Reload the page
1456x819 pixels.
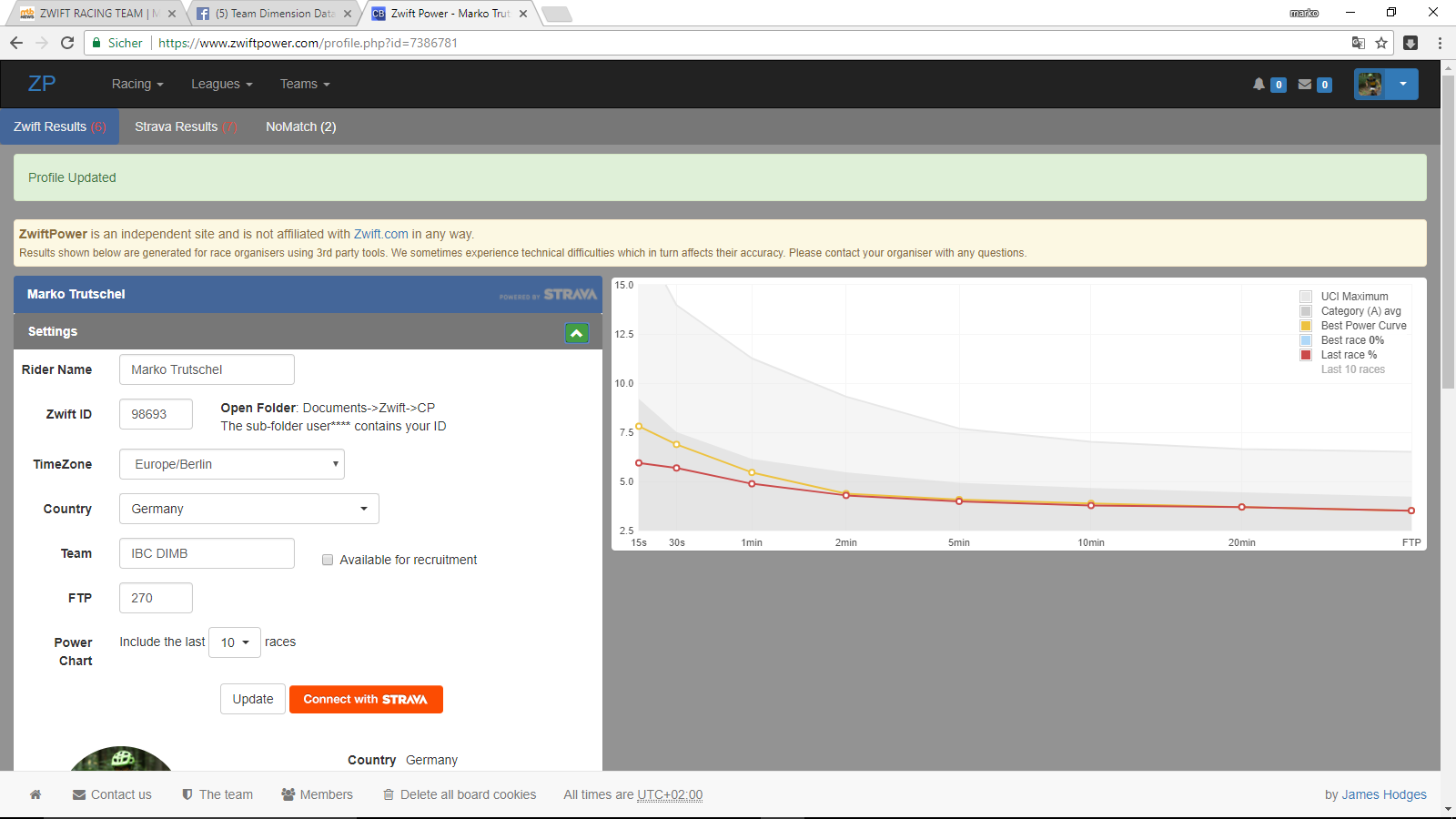pos(67,43)
